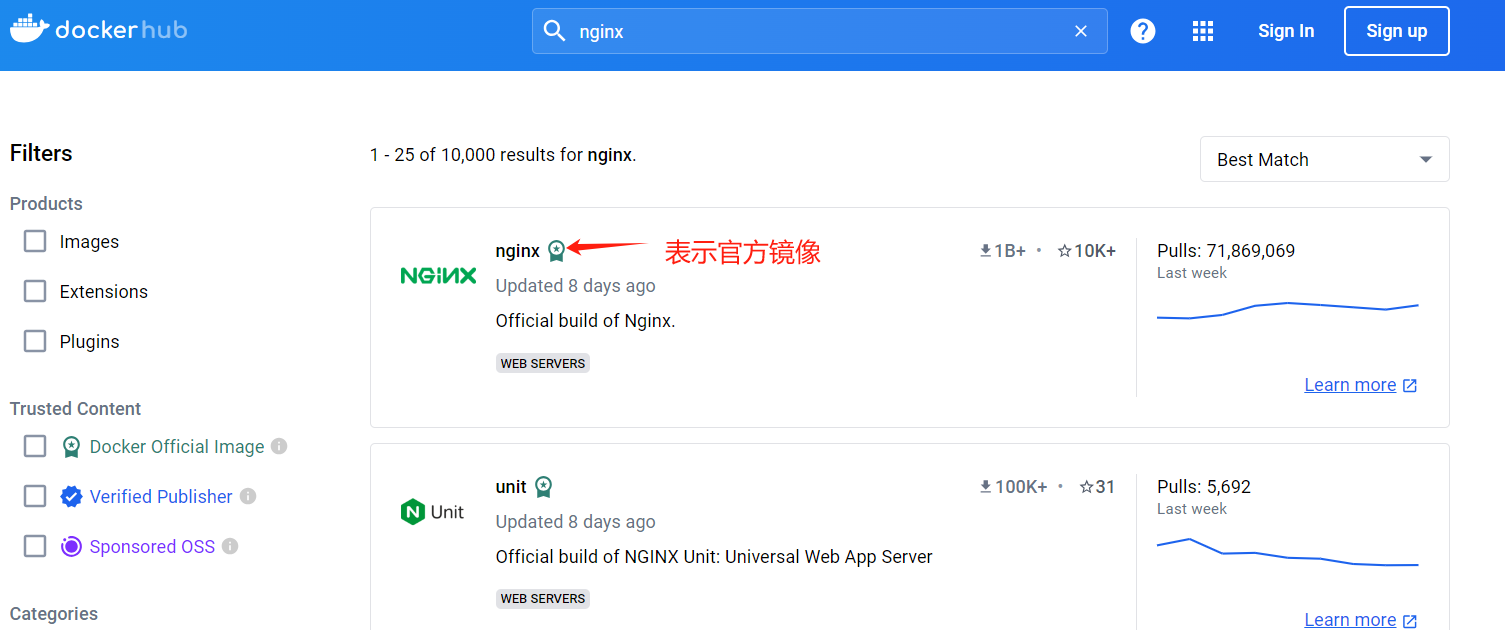Viewport: 1505px width, 630px height.
Task: Tick the Extensions filter checkbox
Action: [35, 291]
